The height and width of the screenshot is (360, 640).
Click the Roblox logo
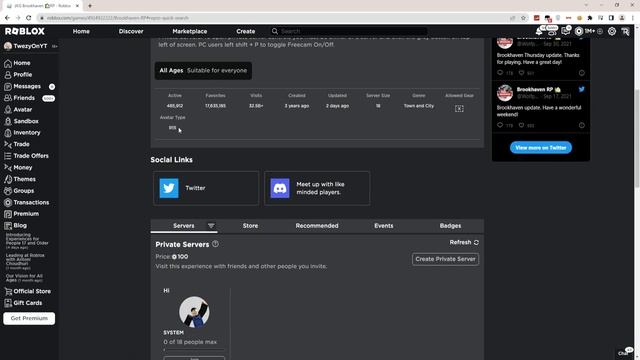[25, 31]
